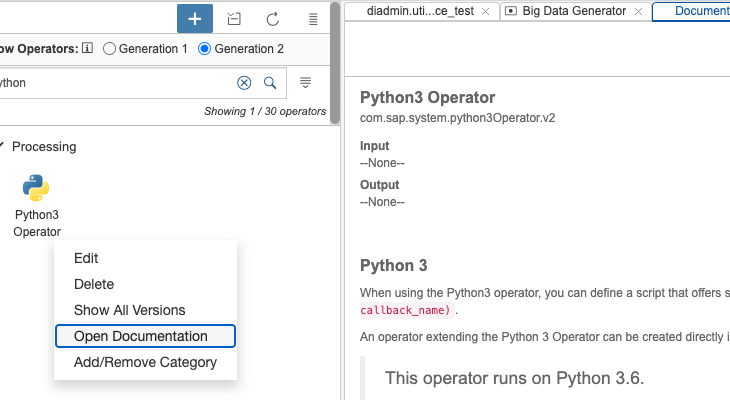Click Show All Versions menu entry
The width and height of the screenshot is (730, 400).
pyautogui.click(x=129, y=310)
